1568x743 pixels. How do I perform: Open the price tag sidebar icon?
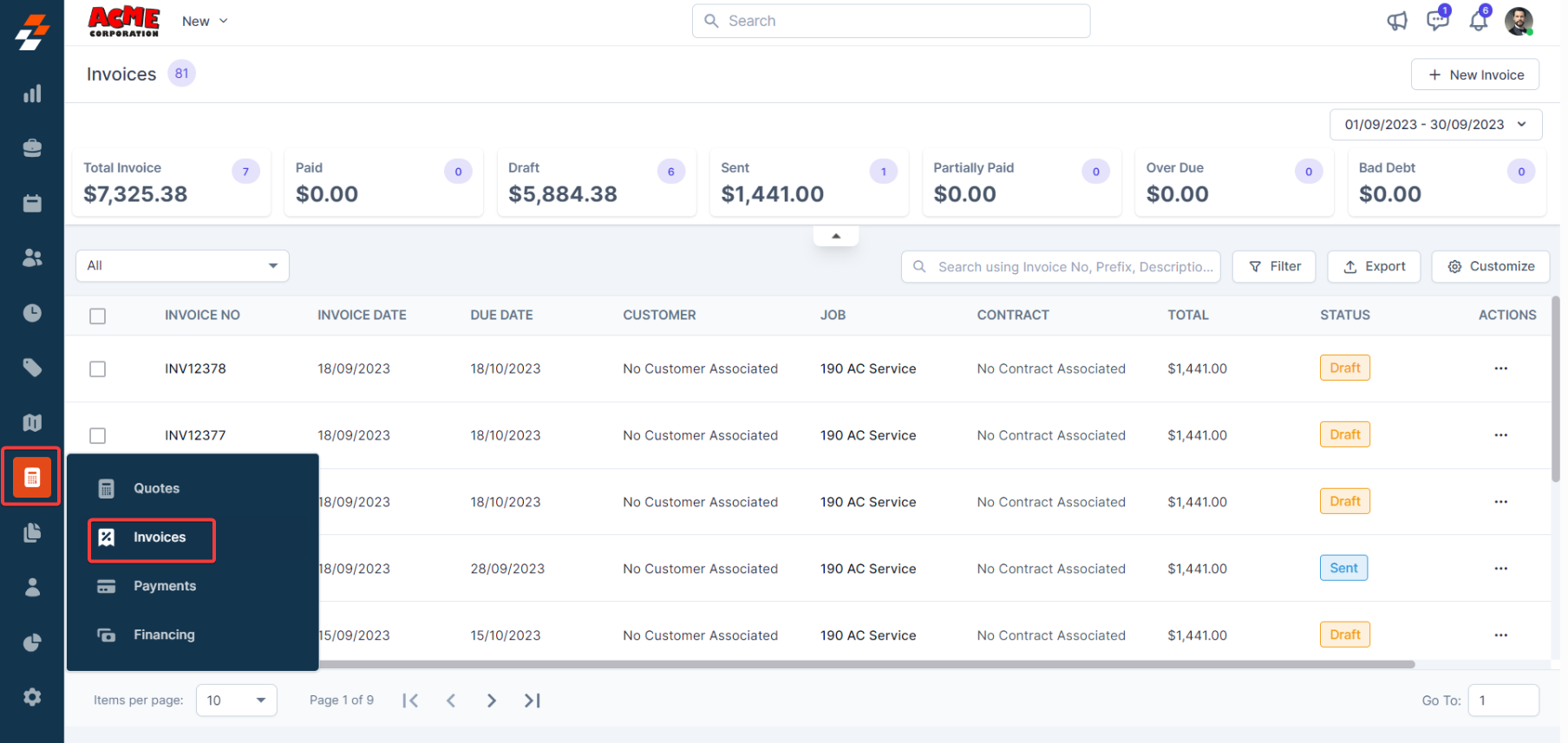(x=32, y=368)
